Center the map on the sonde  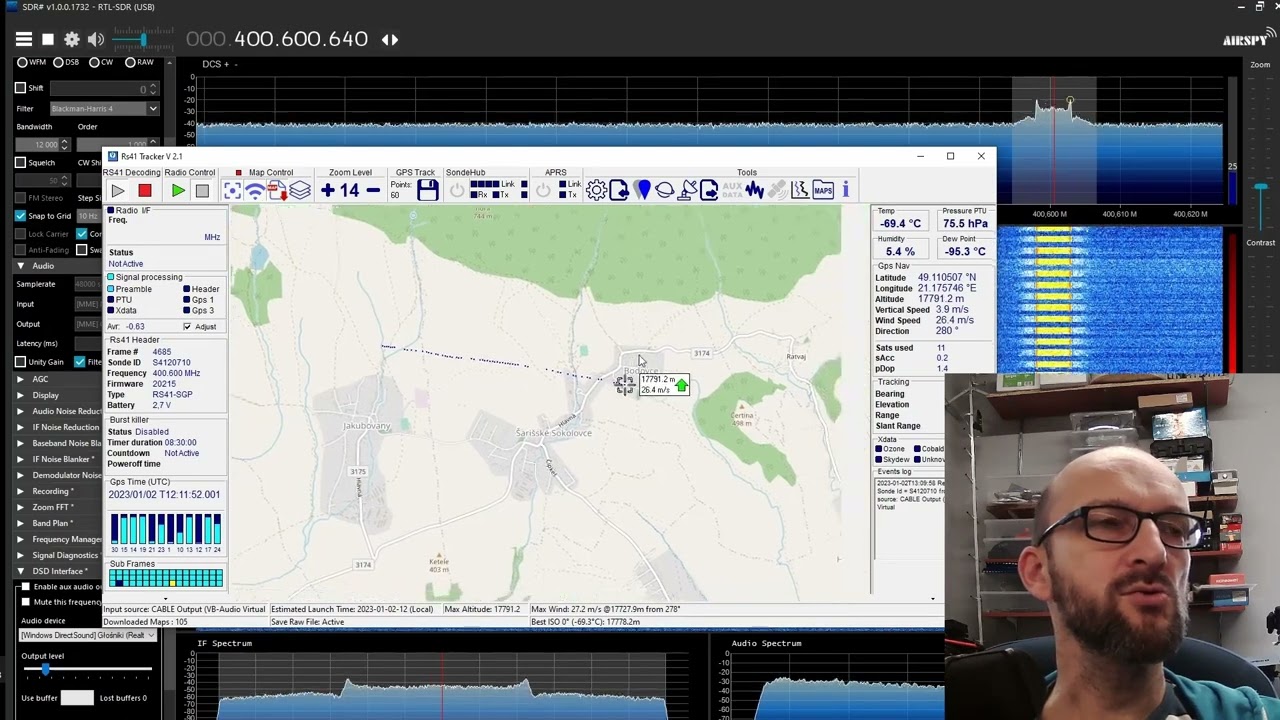click(232, 190)
